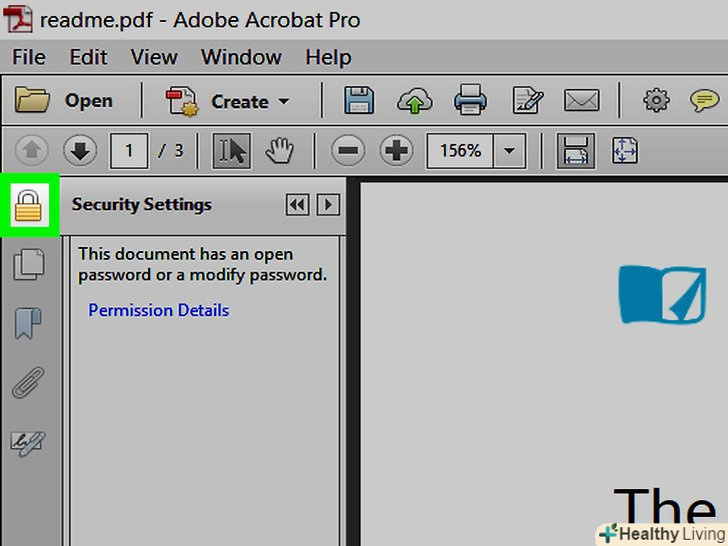Send file via envelope email icon
728x546 pixels.
tap(581, 100)
